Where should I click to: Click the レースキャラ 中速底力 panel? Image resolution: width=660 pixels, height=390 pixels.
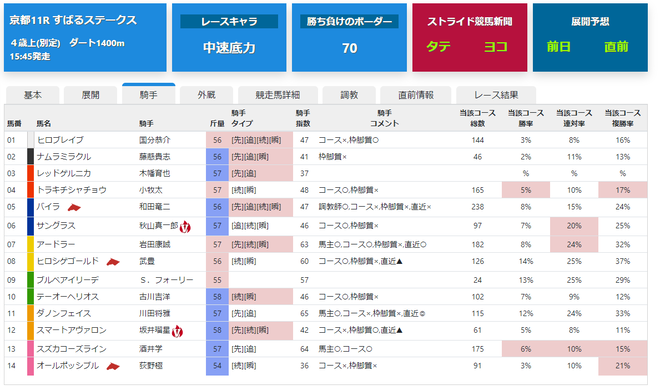(229, 37)
